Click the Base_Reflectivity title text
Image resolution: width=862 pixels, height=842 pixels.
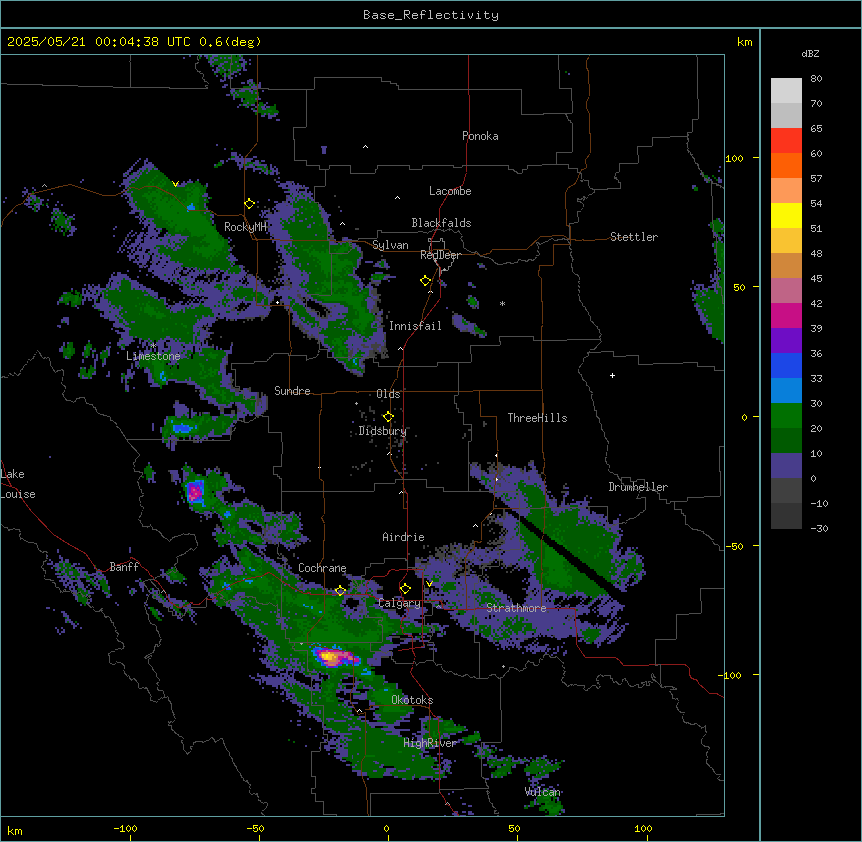tap(431, 15)
